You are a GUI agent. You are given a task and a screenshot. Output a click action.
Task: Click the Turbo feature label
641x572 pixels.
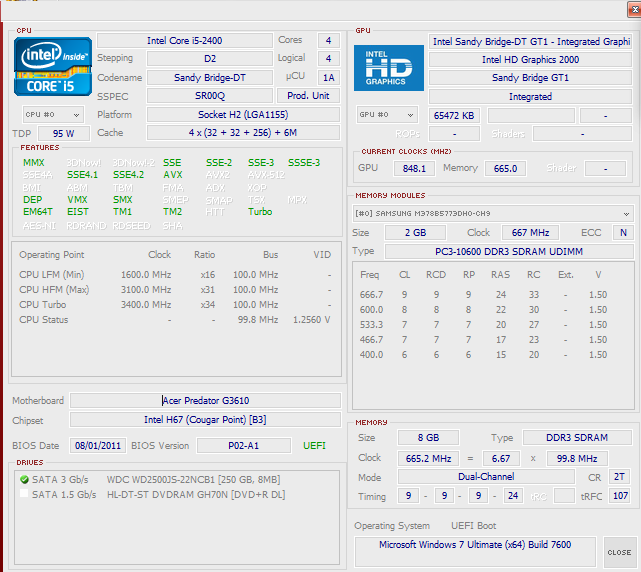pos(260,211)
